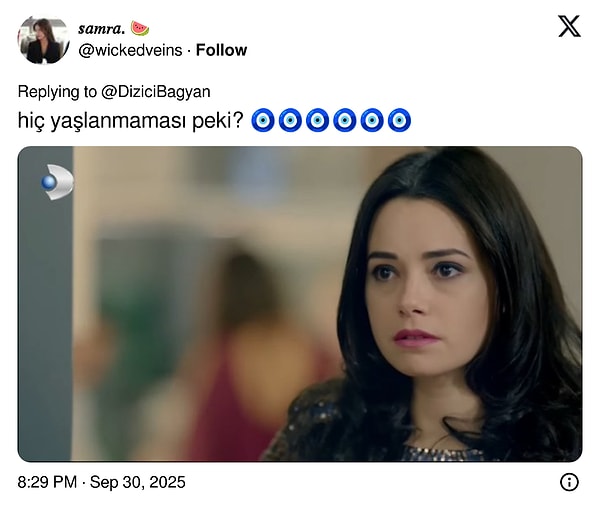This screenshot has height=512, width=600.
Task: Click the display name samra.
Action: click(x=101, y=29)
